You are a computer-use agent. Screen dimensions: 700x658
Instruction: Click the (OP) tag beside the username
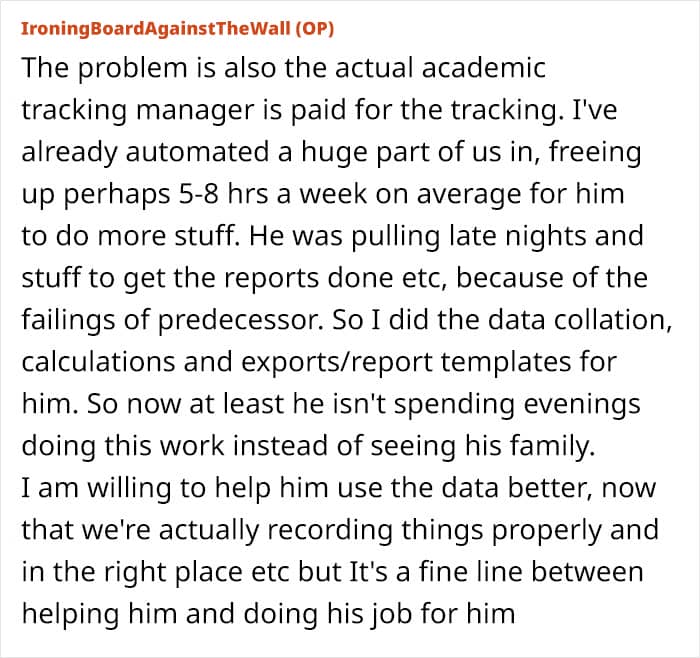tap(314, 29)
